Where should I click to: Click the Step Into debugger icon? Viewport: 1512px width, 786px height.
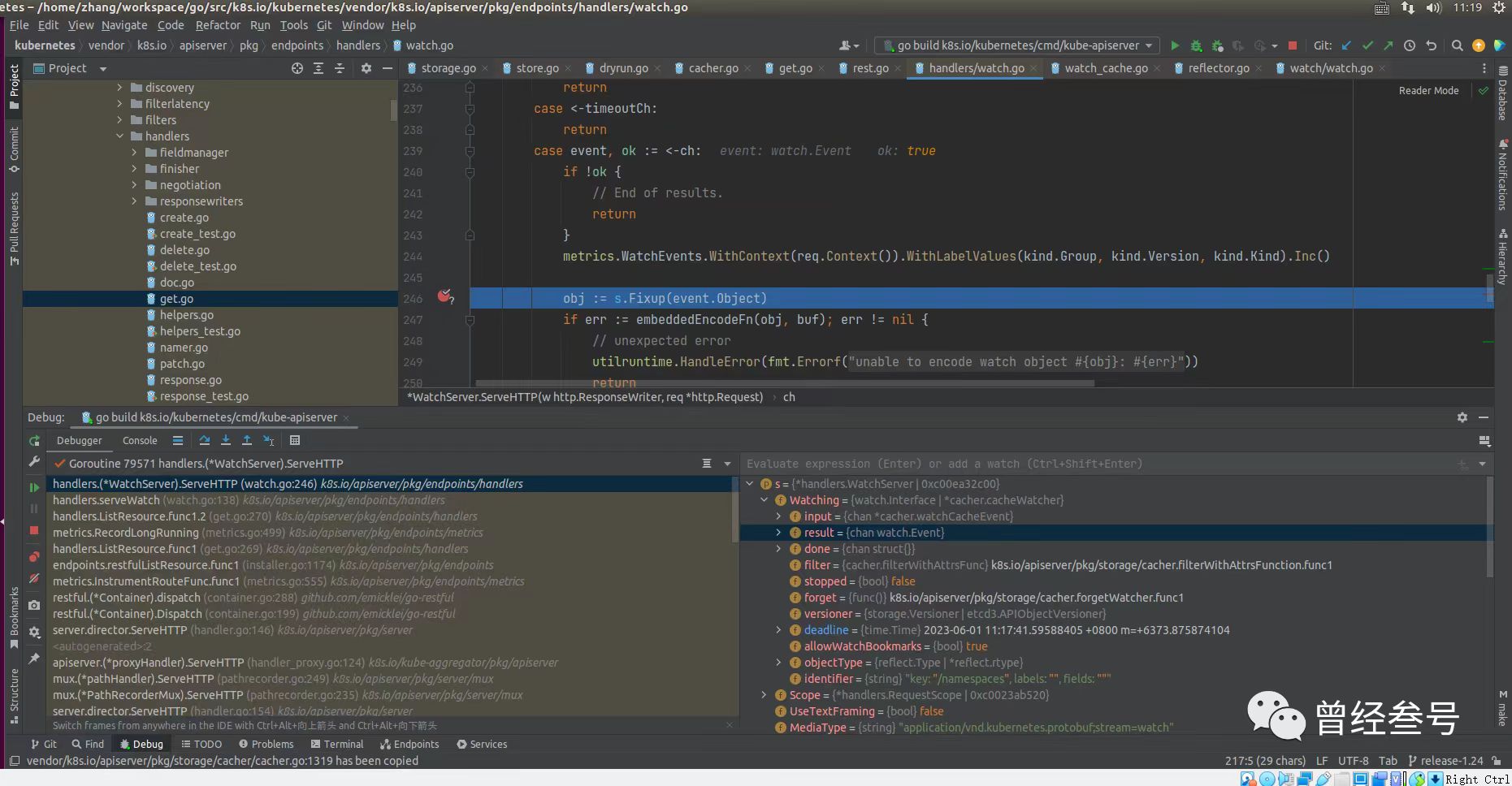225,440
